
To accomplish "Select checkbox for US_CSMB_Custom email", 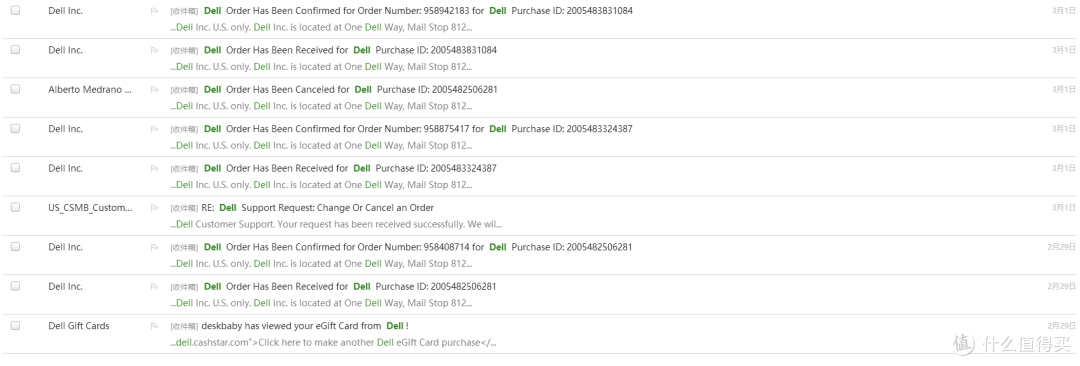I will click(16, 207).
